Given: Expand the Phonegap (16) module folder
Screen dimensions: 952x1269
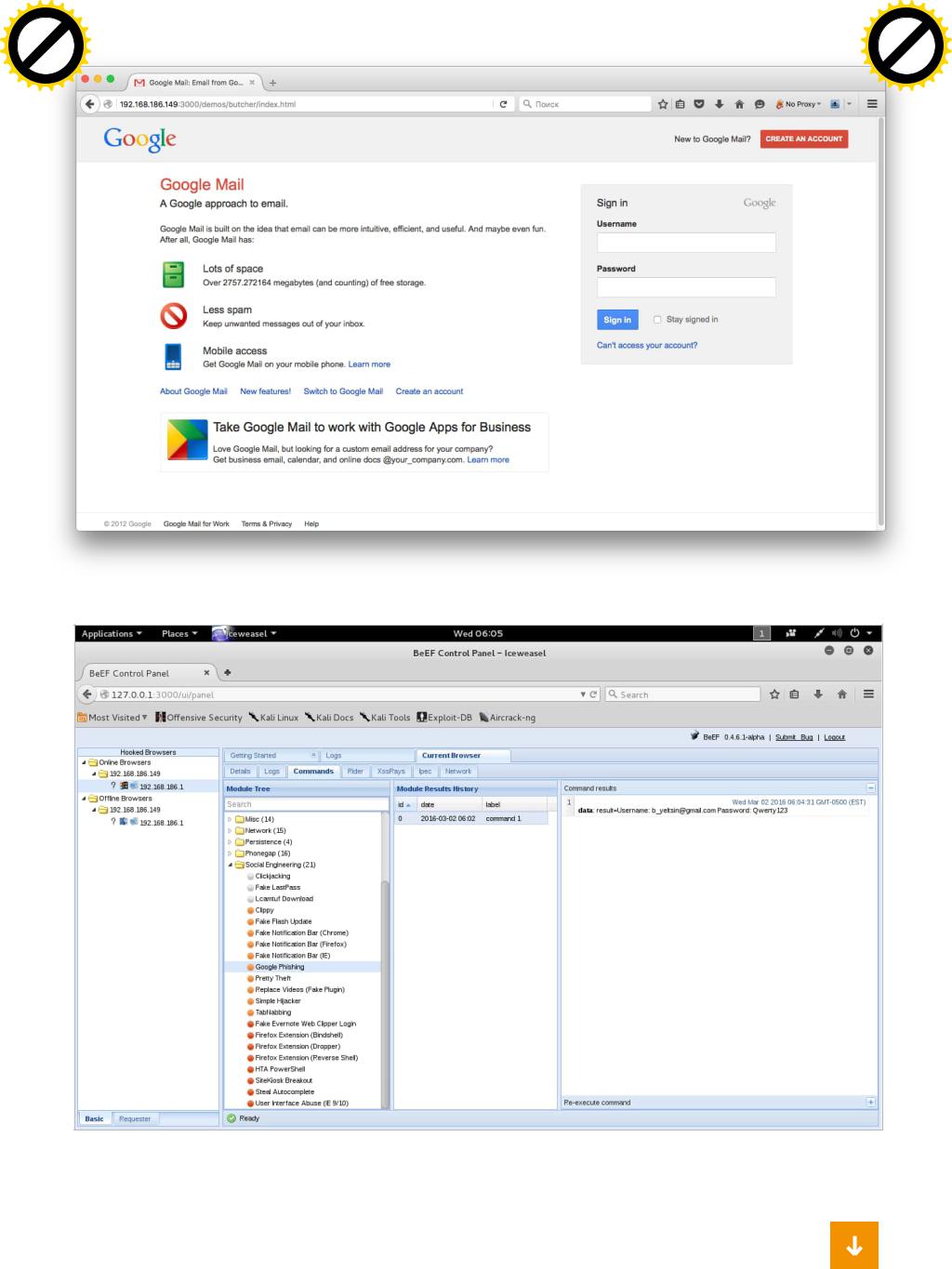Looking at the screenshot, I should [230, 853].
